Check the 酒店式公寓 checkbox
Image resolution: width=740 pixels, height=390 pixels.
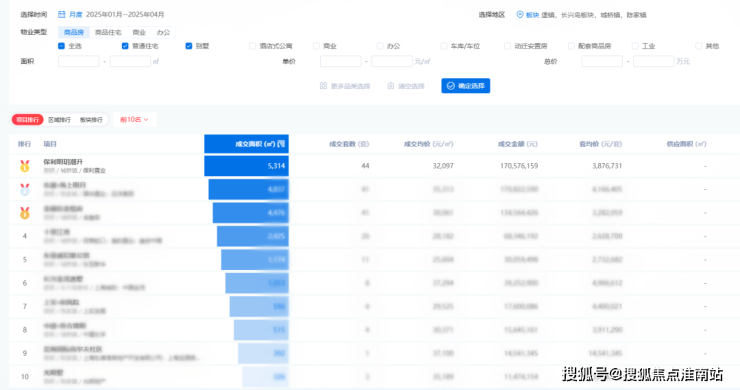point(252,46)
